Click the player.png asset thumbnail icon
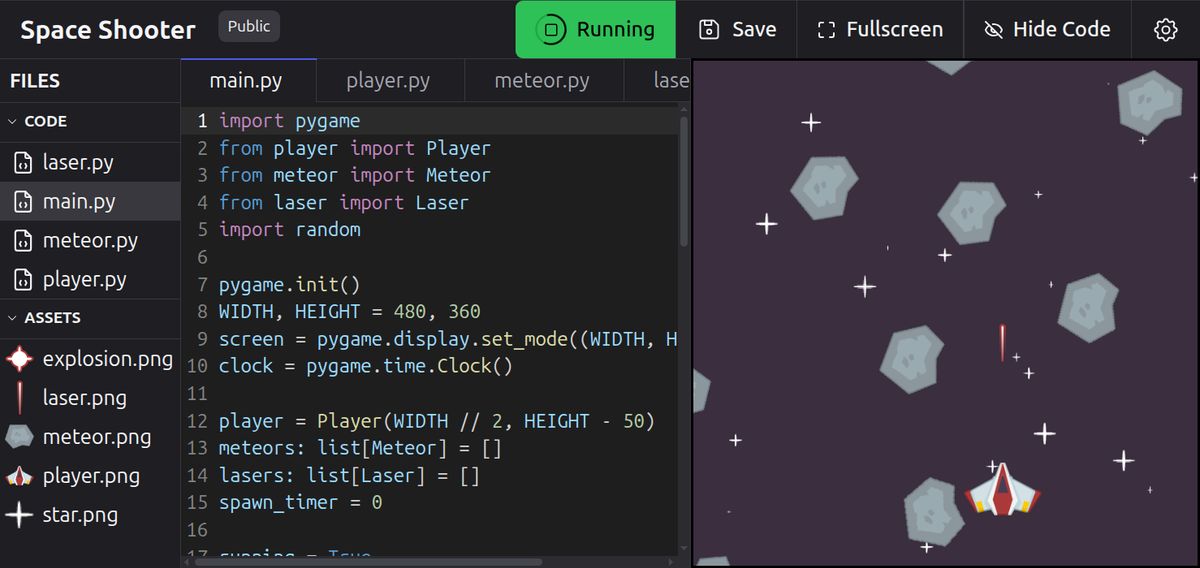Image resolution: width=1200 pixels, height=568 pixels. 19,476
